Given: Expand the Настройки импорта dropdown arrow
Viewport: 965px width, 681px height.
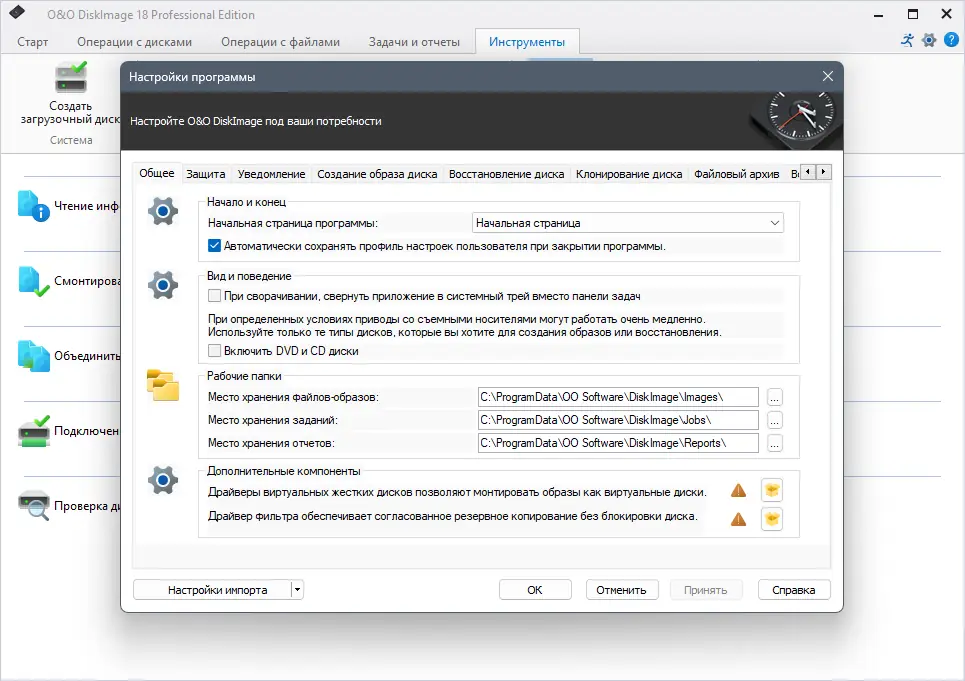Looking at the screenshot, I should [x=297, y=589].
